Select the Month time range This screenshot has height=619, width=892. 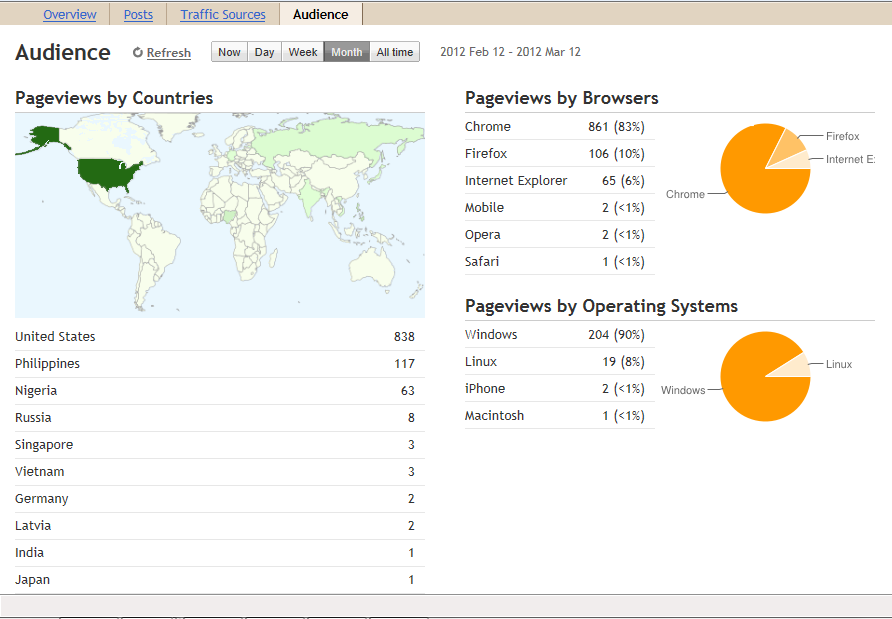click(x=347, y=52)
